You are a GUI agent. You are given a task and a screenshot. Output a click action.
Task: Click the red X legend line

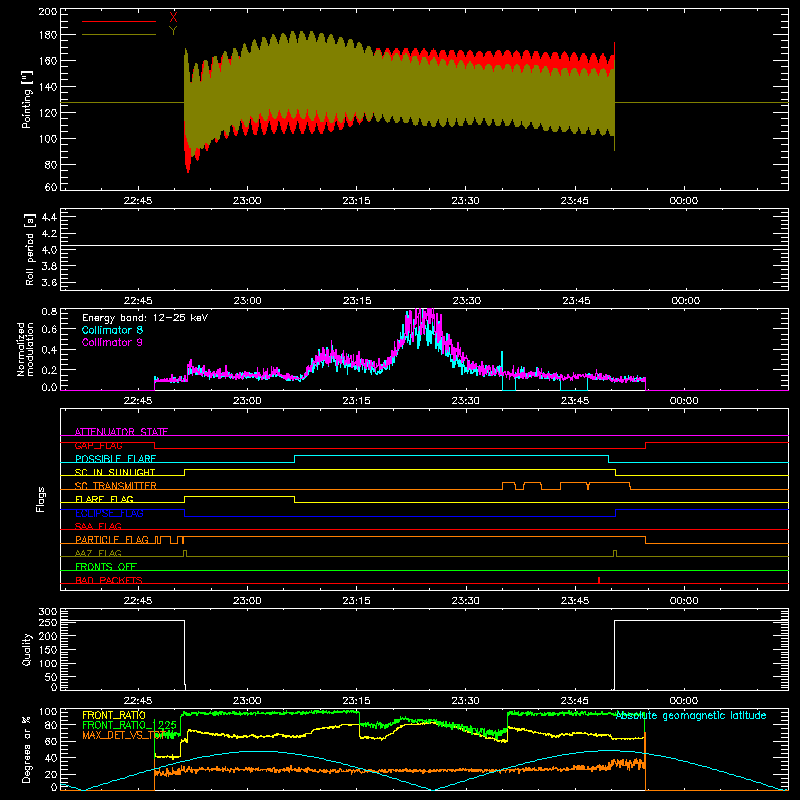(119, 21)
